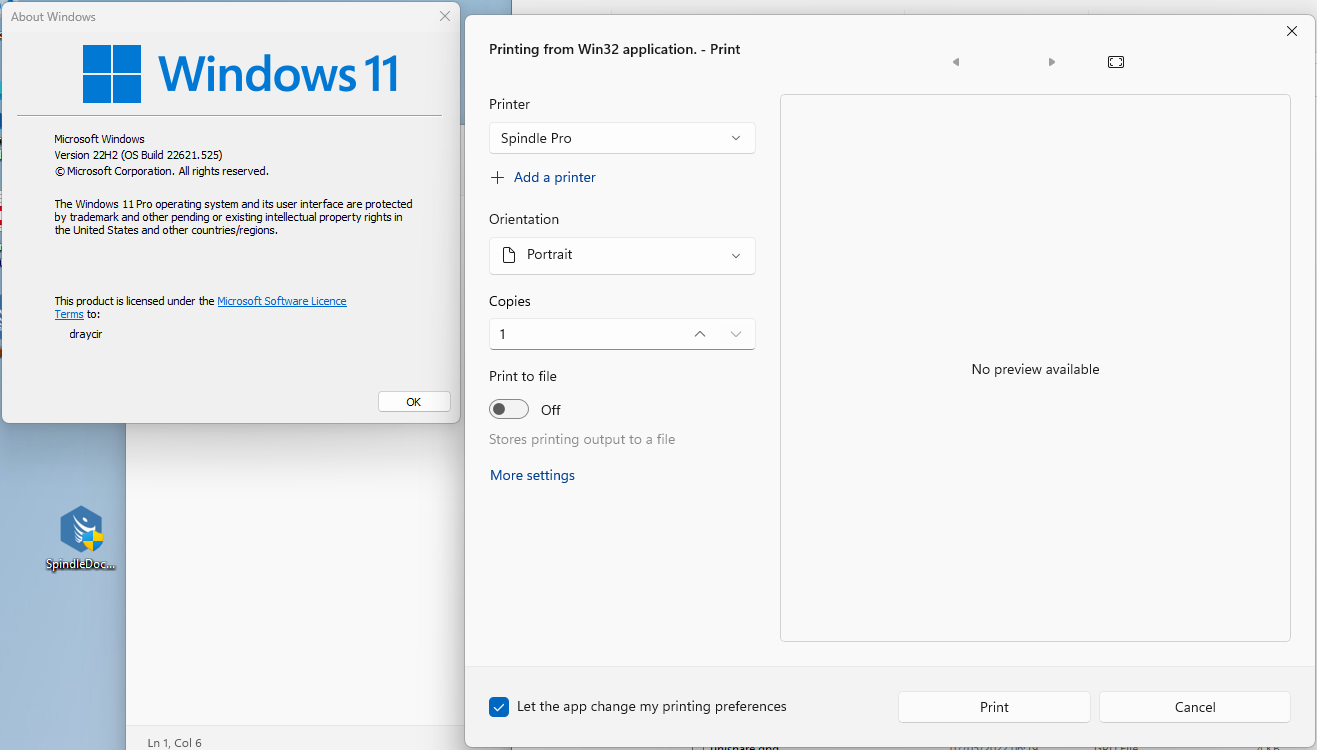Viewport: 1317px width, 750px height.
Task: Click the About Windows title bar text
Action: (53, 17)
